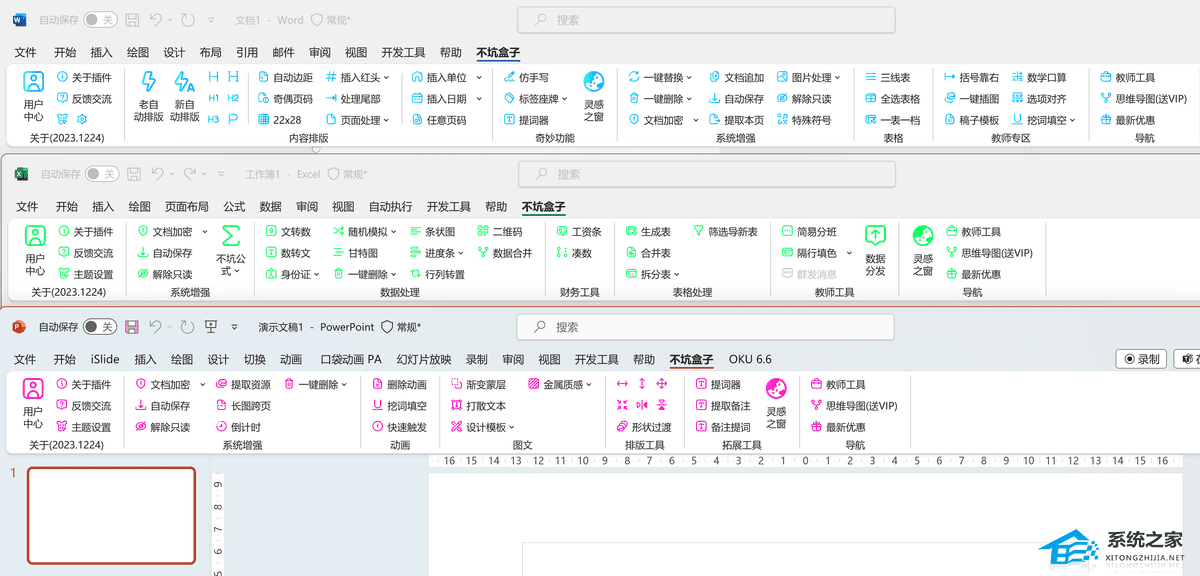Expand 挖词填空 dropdown in Word
This screenshot has width=1200, height=576.
(x=1073, y=119)
